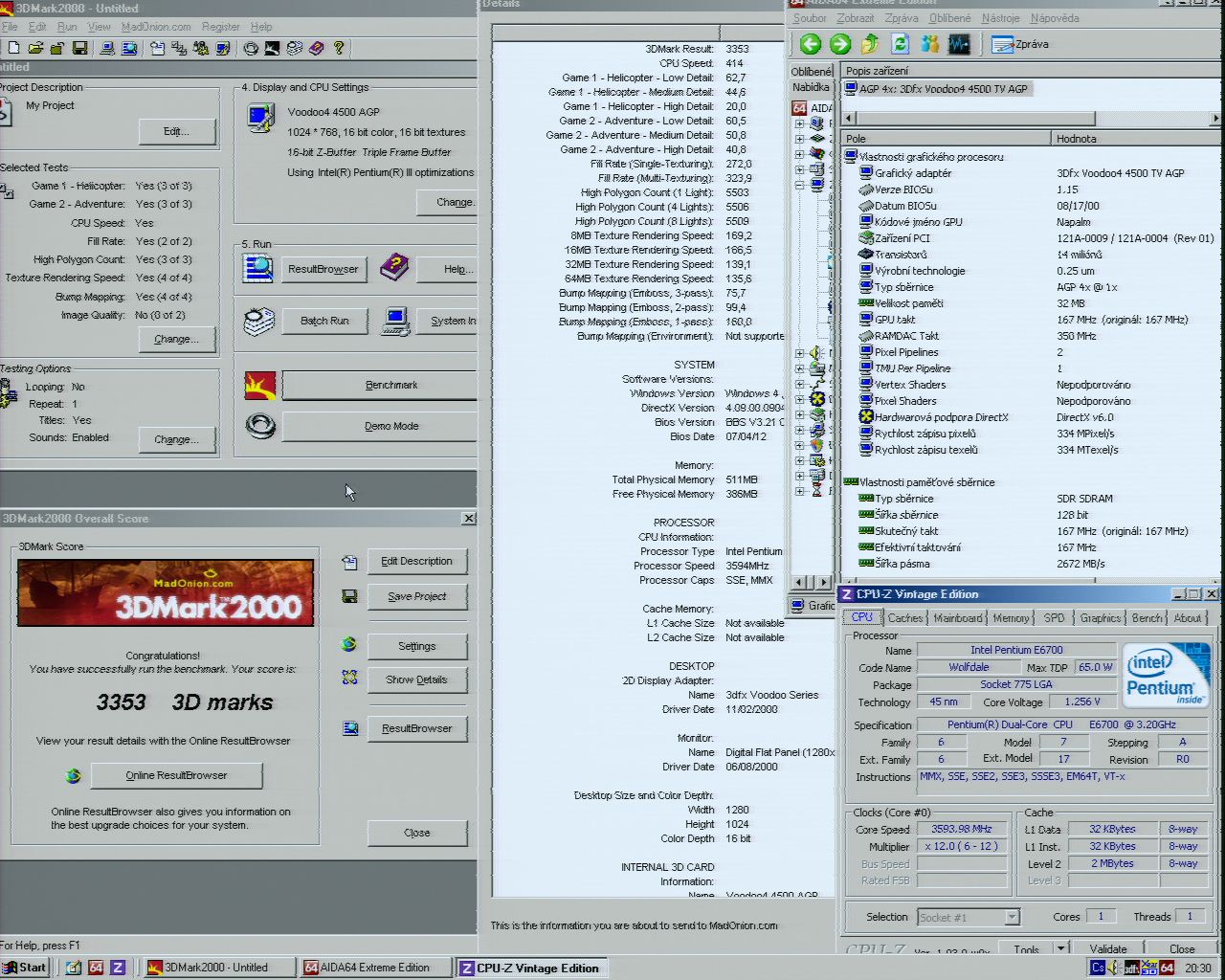Click Online ResultBrowser button
Screen dimensions: 1225x980
(x=177, y=775)
